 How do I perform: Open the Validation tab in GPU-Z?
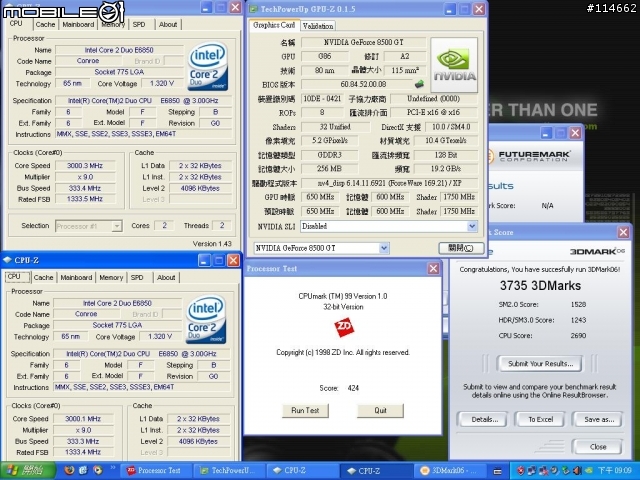(x=318, y=26)
